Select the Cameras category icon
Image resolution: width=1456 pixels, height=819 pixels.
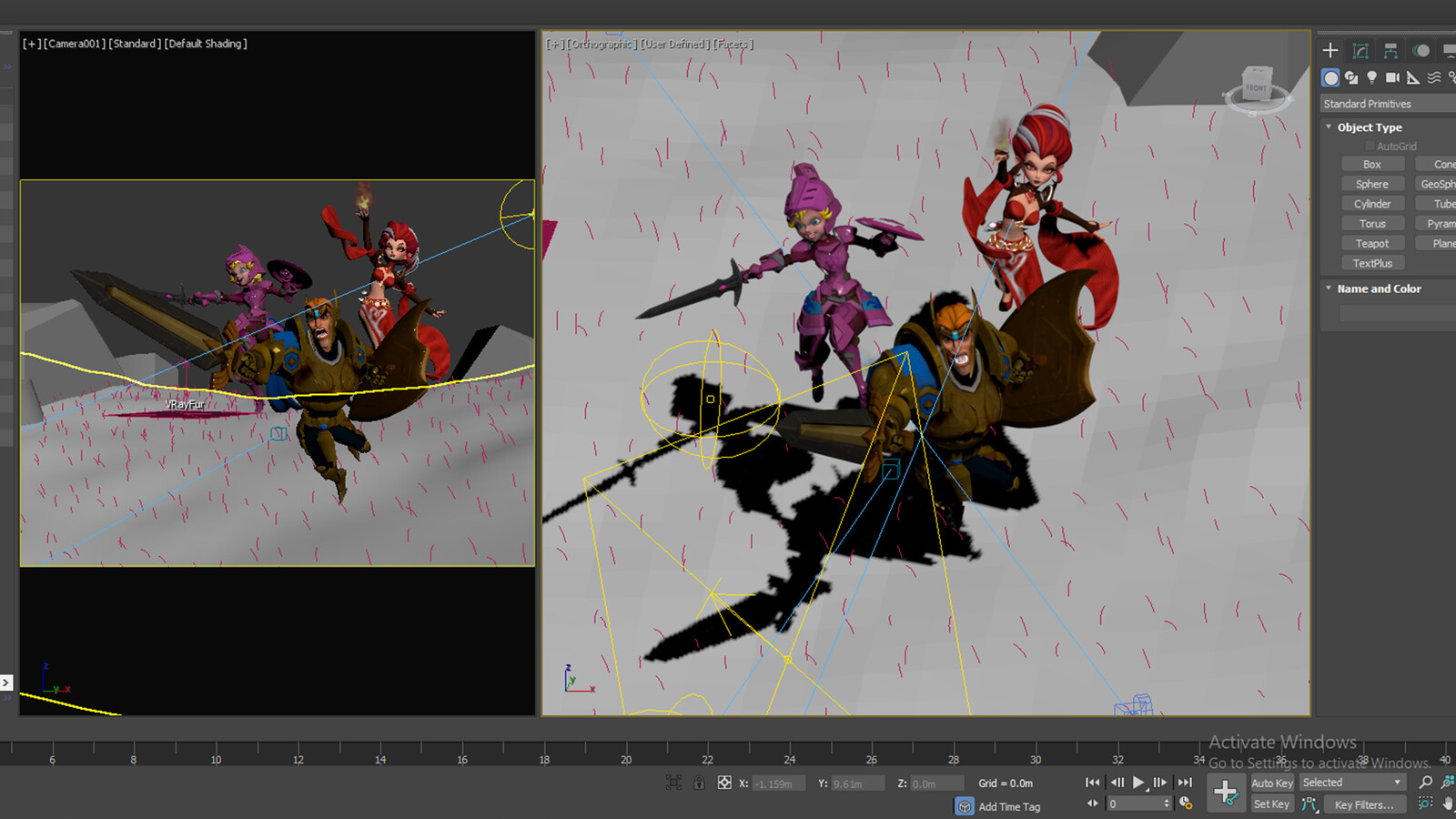(x=1392, y=78)
